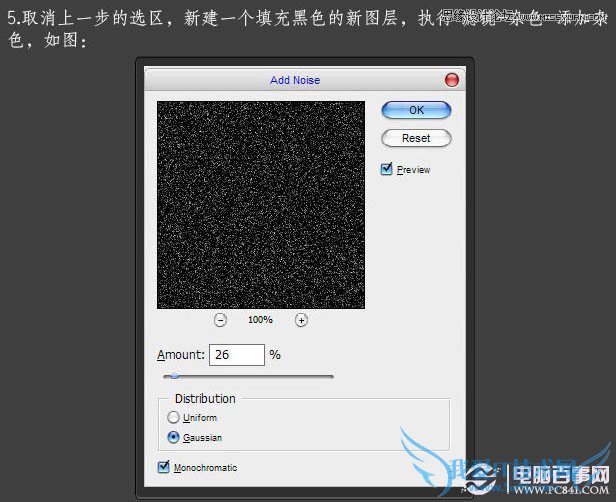Click the noise preview image area

[261, 205]
